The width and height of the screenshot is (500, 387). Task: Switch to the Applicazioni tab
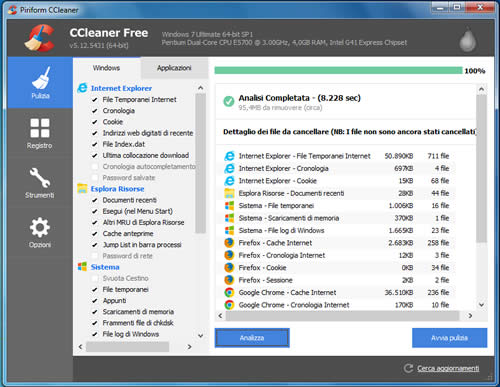coord(174,68)
